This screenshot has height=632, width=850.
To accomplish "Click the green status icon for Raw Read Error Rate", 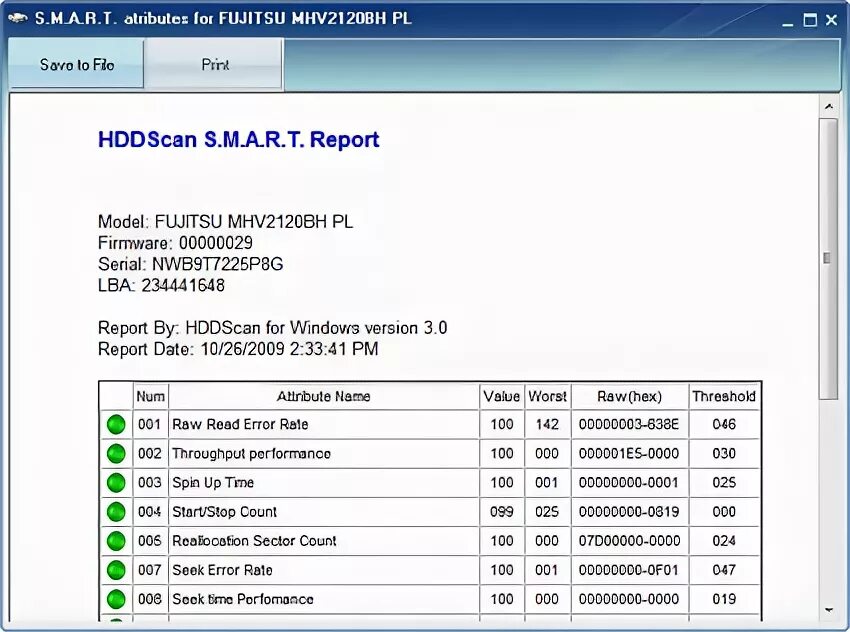I will click(x=116, y=424).
